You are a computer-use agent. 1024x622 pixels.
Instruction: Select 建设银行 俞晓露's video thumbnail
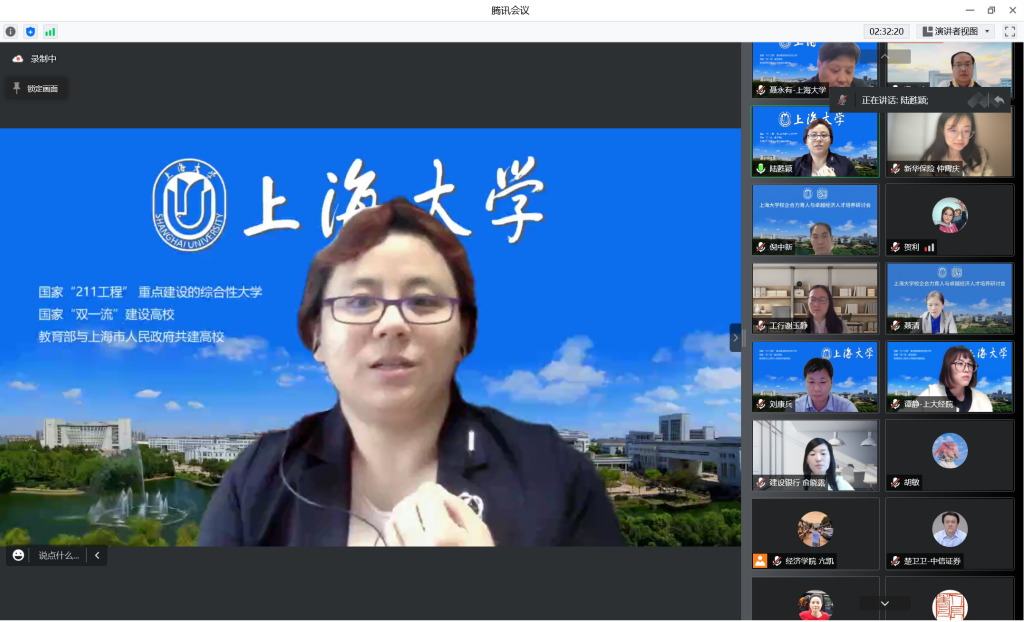click(x=815, y=455)
